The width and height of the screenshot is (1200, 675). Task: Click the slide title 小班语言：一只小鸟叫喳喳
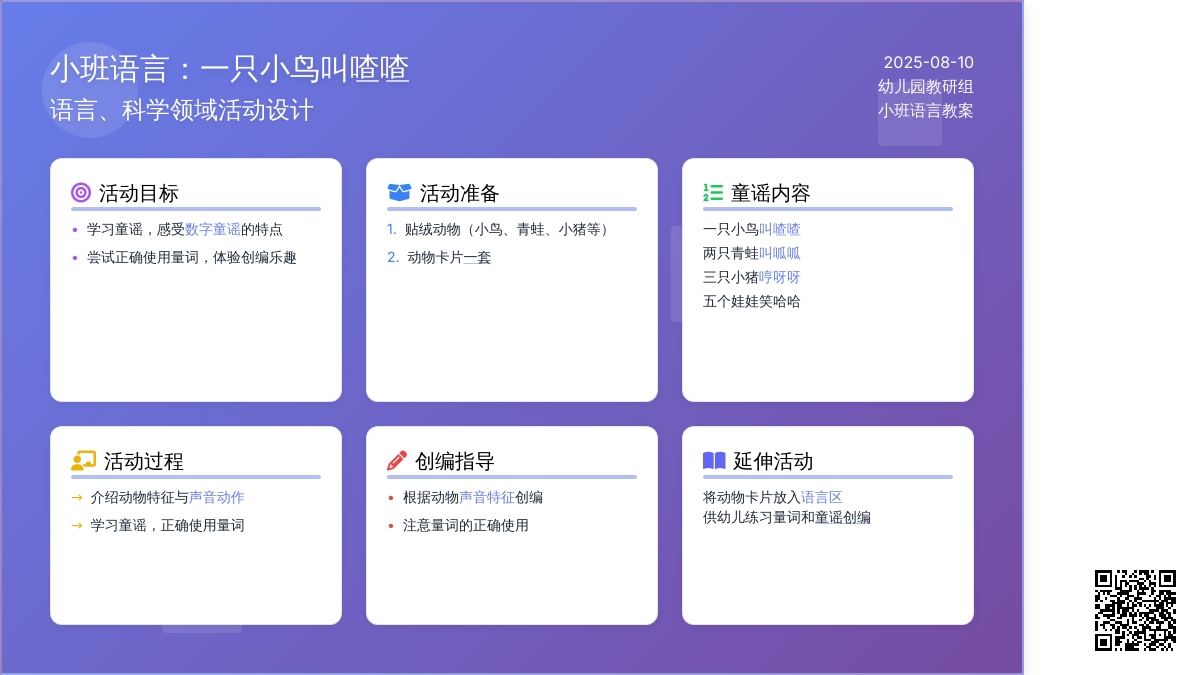pos(230,69)
